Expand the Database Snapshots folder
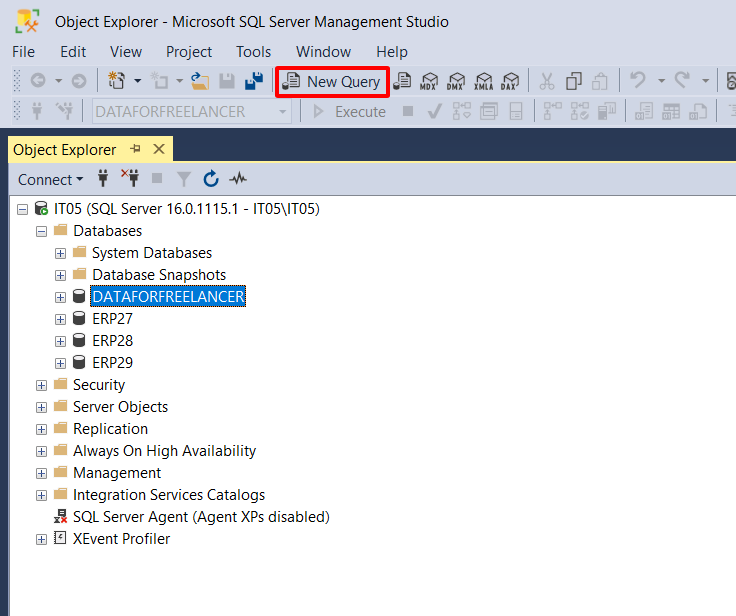 click(60, 275)
